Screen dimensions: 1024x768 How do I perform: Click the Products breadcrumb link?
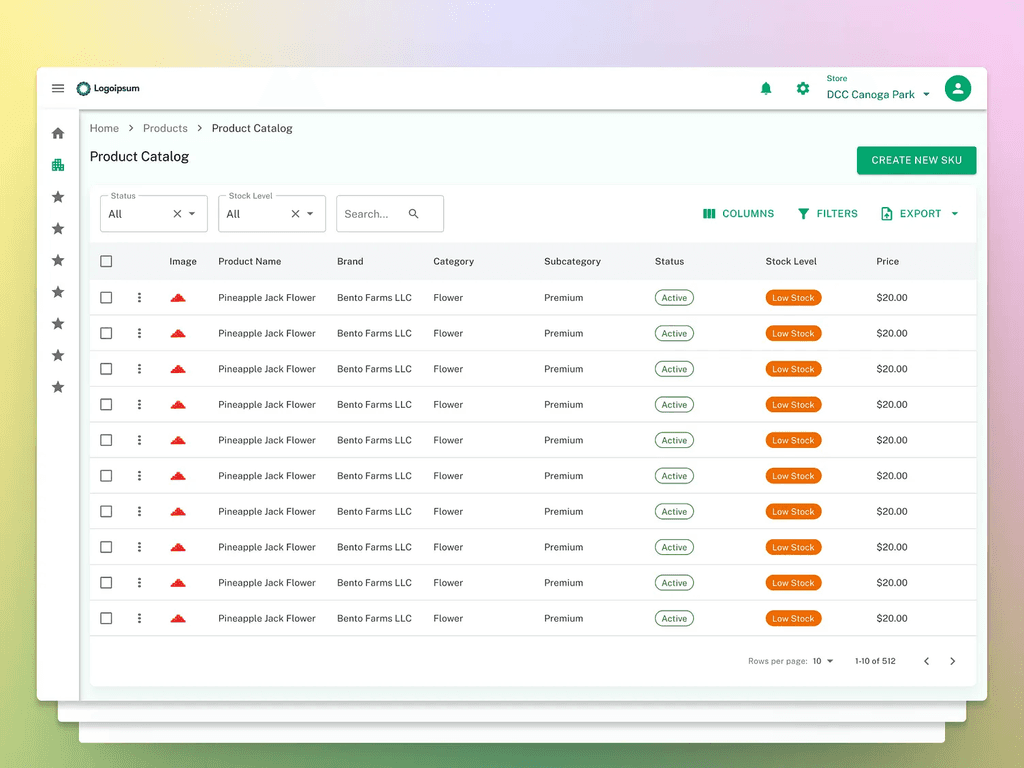(x=165, y=128)
